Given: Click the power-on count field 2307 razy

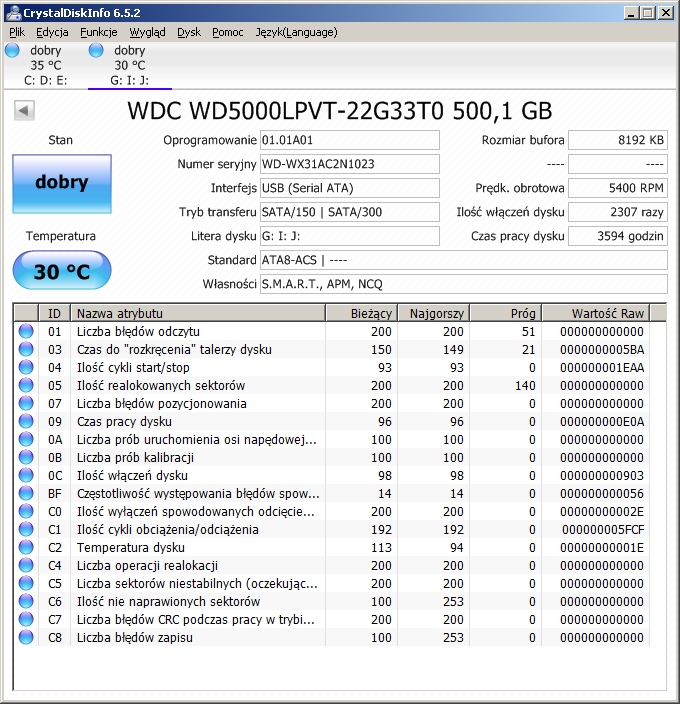Looking at the screenshot, I should coord(618,212).
